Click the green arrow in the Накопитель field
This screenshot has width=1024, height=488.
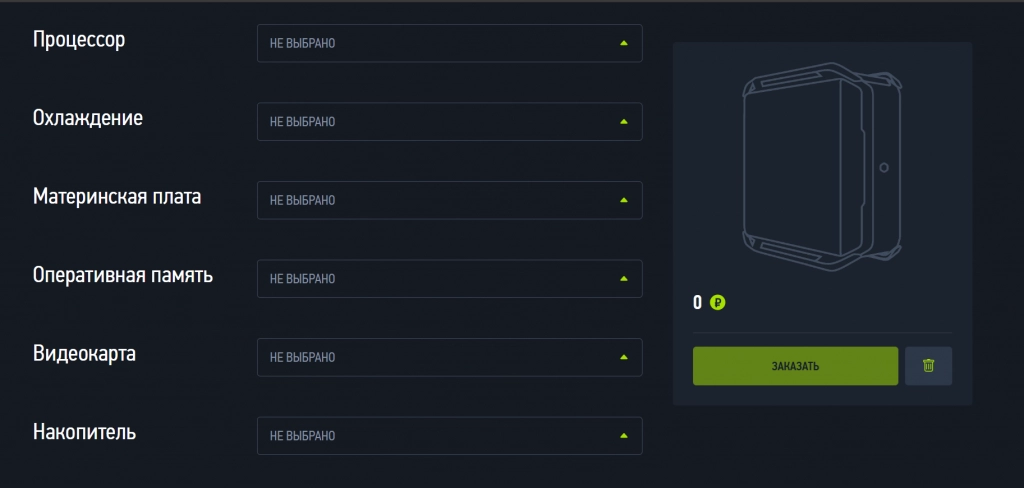tap(623, 436)
